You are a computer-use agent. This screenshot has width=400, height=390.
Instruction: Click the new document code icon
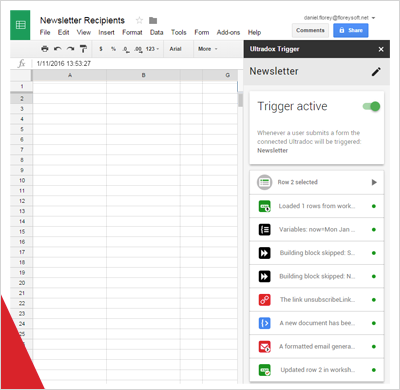265,323
